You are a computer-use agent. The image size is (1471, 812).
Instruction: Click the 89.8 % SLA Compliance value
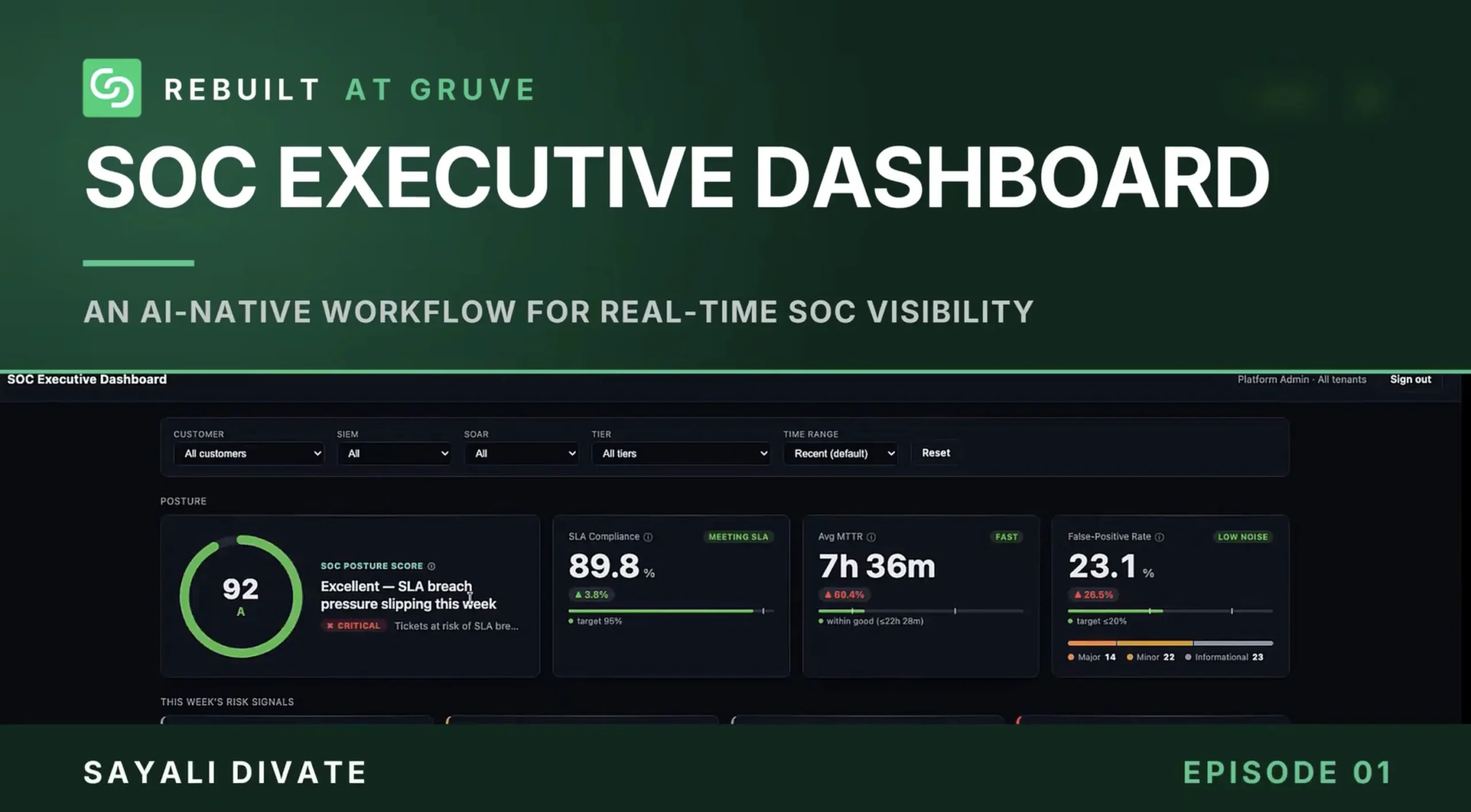pos(611,566)
